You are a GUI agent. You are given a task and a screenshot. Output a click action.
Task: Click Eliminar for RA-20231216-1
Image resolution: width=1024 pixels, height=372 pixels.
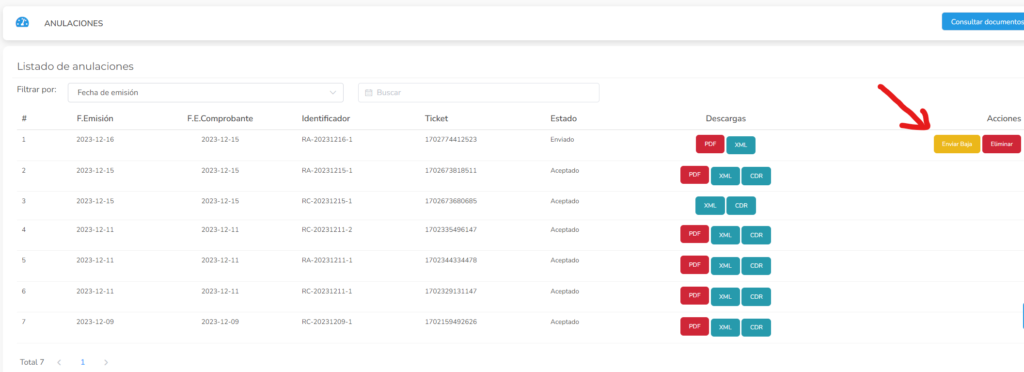(x=1001, y=145)
